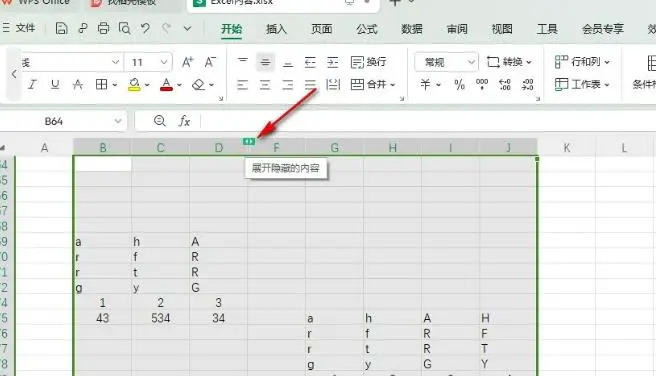The width and height of the screenshot is (656, 376).
Task: Open 会员专享 Member Exclusive tab
Action: click(603, 29)
